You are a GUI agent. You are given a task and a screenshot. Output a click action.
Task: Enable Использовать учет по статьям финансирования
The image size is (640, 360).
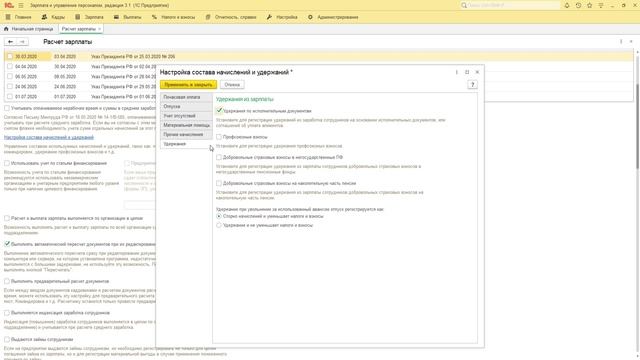pos(7,163)
